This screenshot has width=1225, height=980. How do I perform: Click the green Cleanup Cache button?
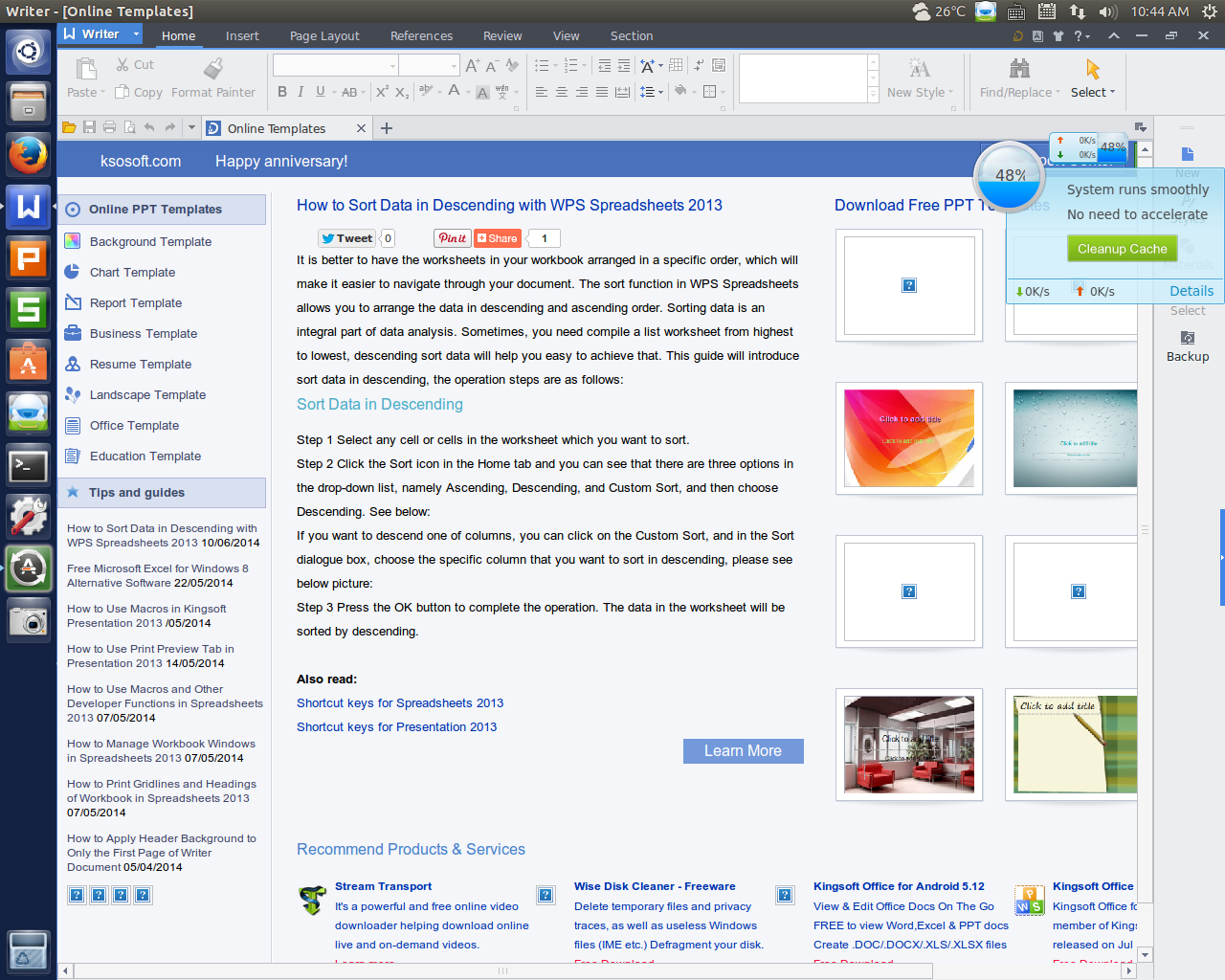pyautogui.click(x=1122, y=248)
